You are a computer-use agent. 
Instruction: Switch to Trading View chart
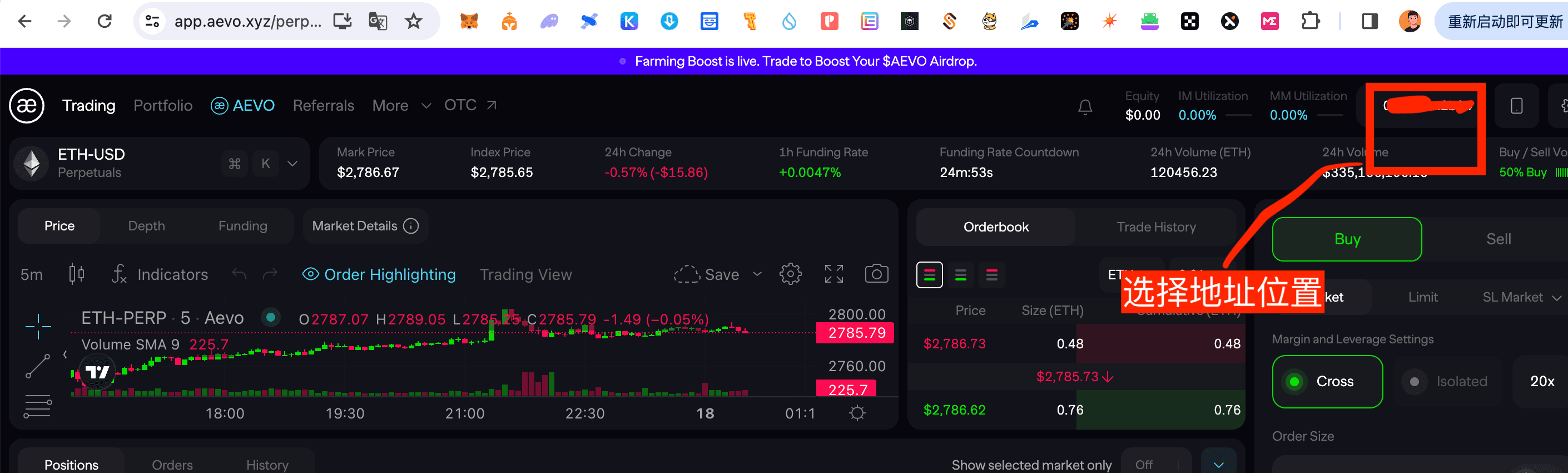pyautogui.click(x=525, y=274)
